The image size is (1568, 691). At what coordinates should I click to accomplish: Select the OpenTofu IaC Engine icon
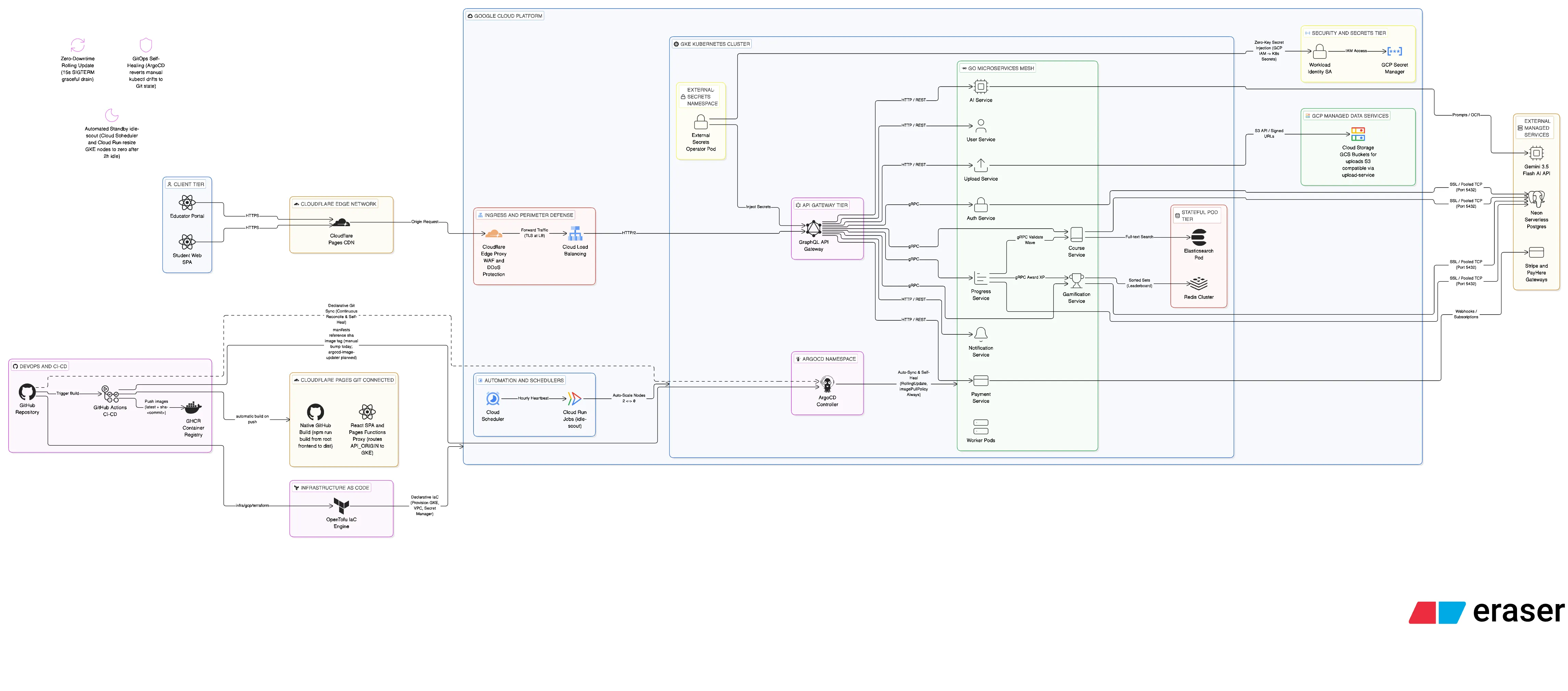(341, 505)
